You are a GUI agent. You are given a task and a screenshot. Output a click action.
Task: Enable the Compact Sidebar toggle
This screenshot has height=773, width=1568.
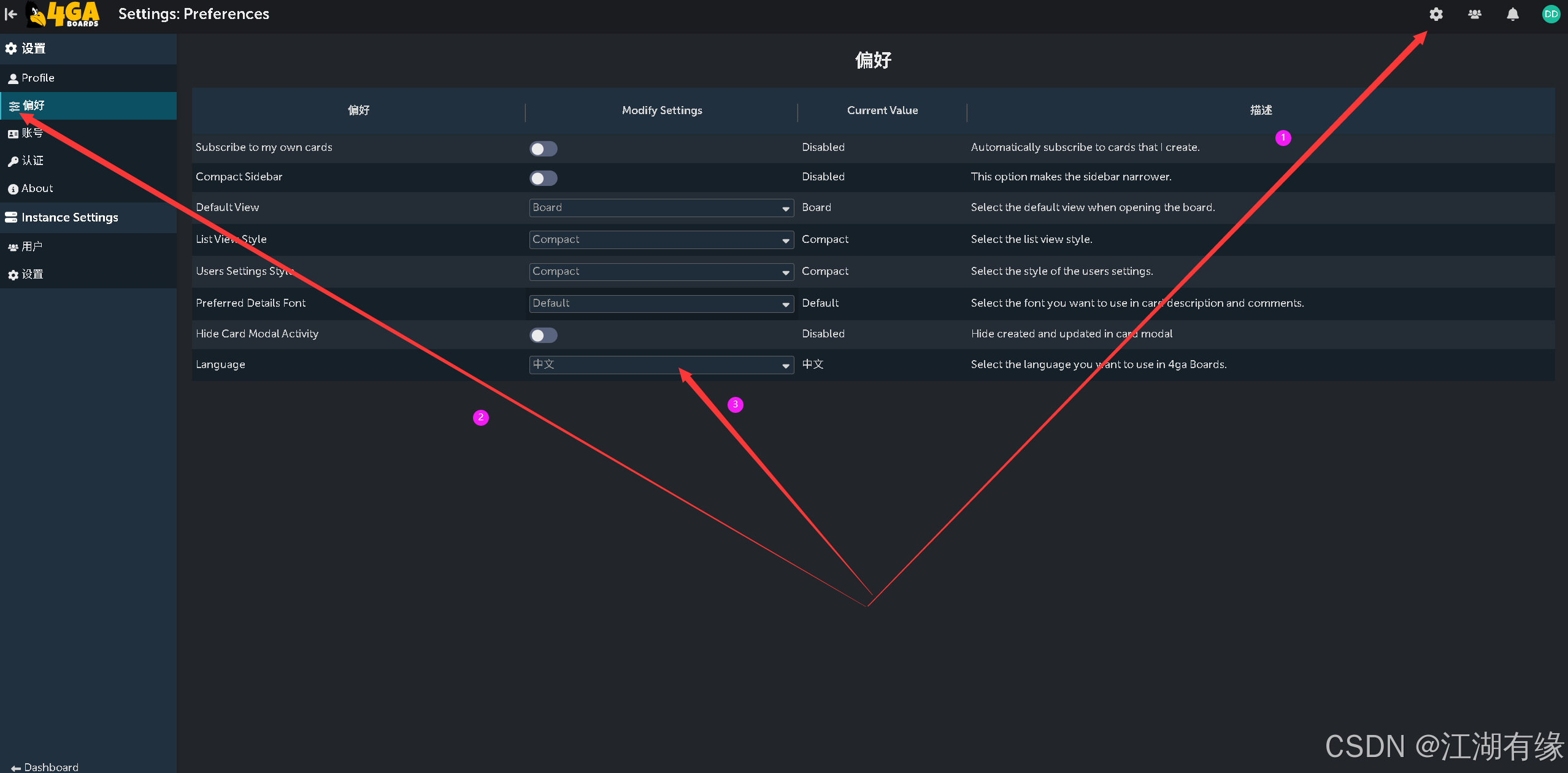point(543,178)
